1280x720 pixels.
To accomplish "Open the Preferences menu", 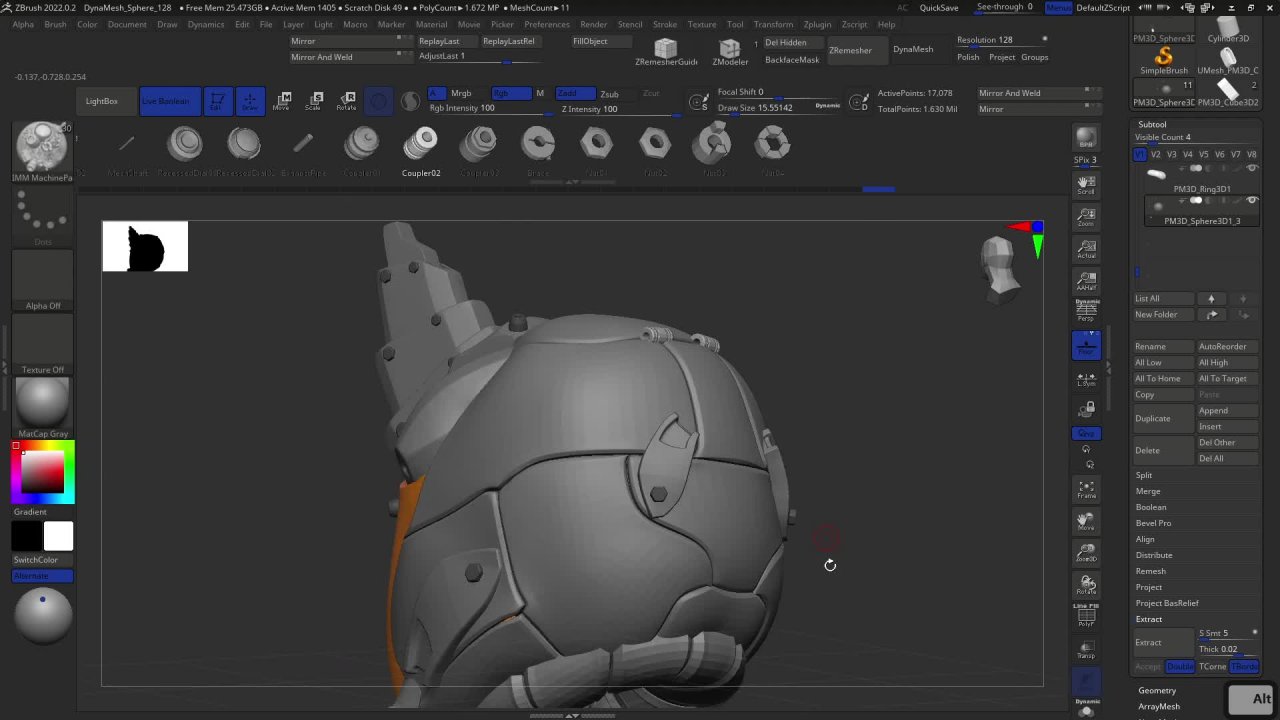I will pos(547,24).
